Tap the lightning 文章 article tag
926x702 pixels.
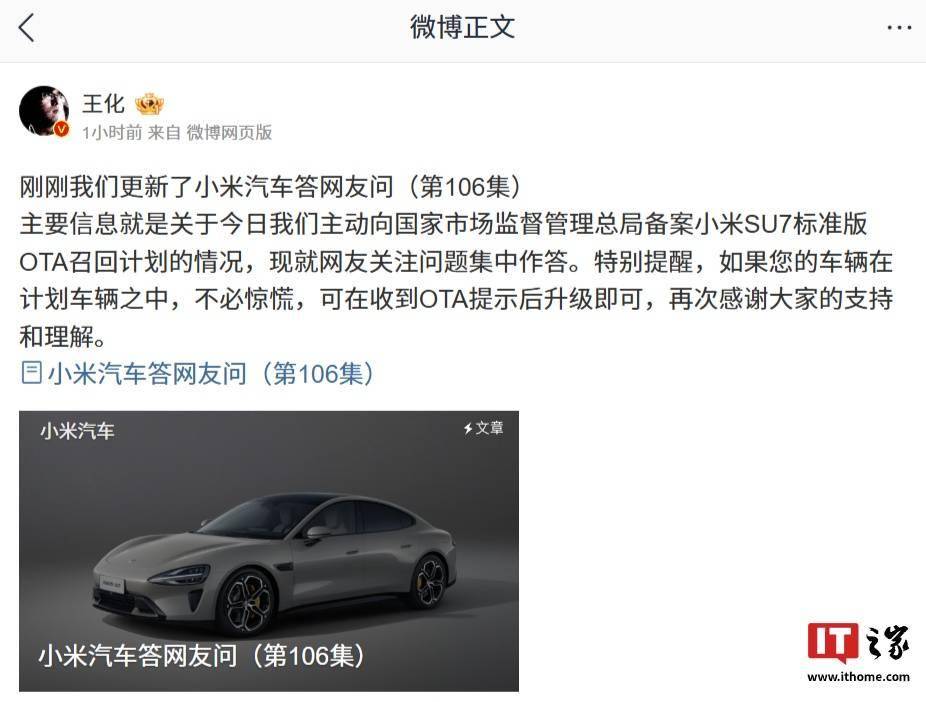(483, 428)
